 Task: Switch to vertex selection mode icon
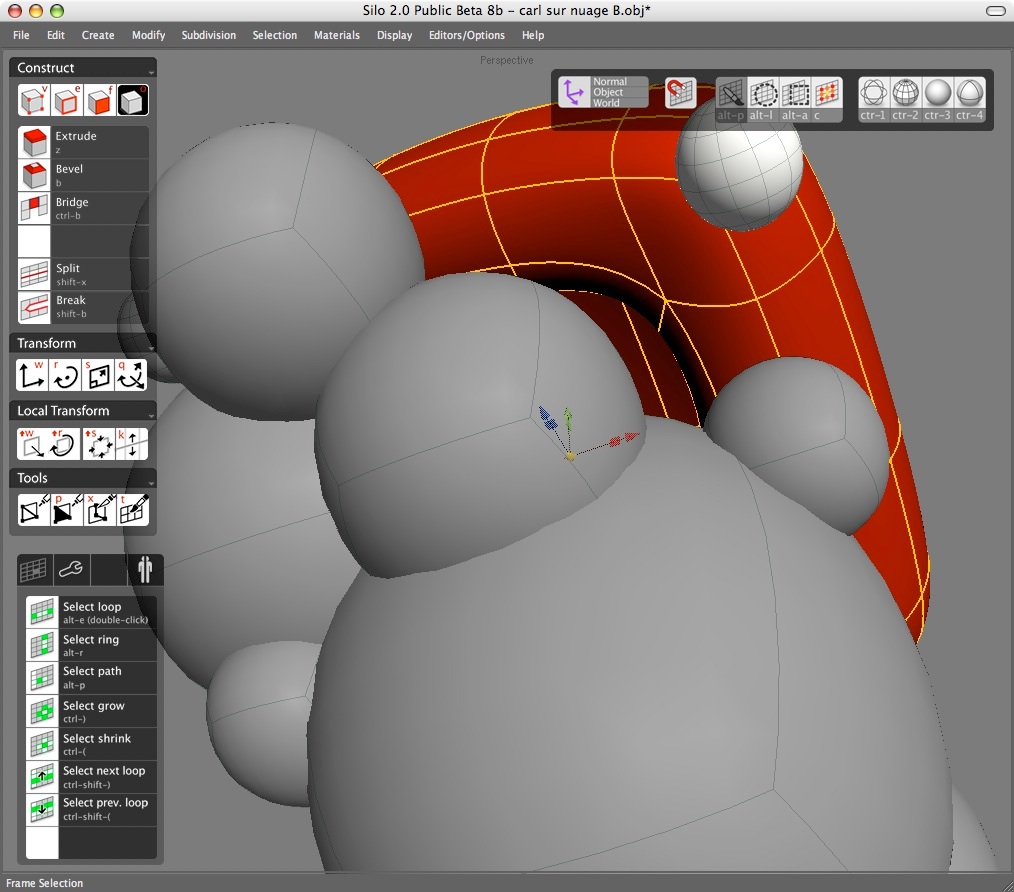pyautogui.click(x=34, y=101)
